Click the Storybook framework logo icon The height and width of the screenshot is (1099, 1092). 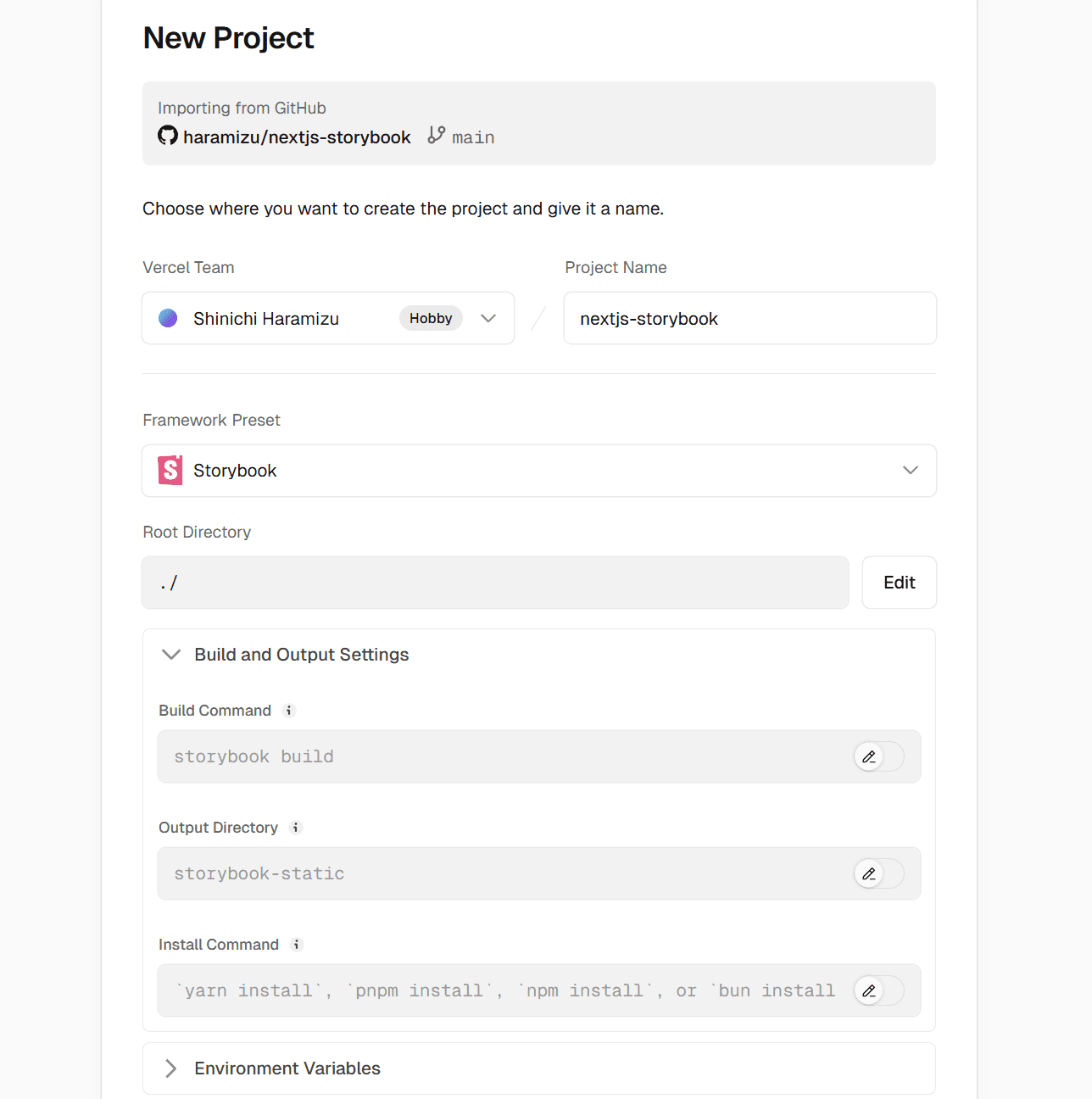point(170,471)
